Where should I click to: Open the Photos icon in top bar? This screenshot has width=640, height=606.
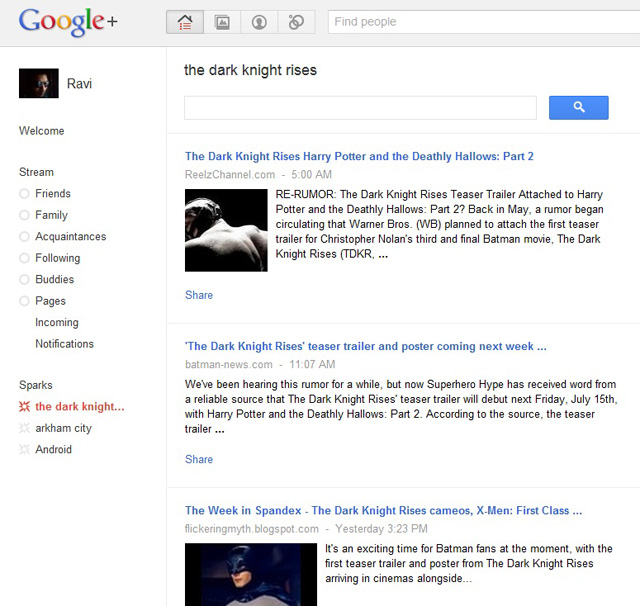coord(222,22)
